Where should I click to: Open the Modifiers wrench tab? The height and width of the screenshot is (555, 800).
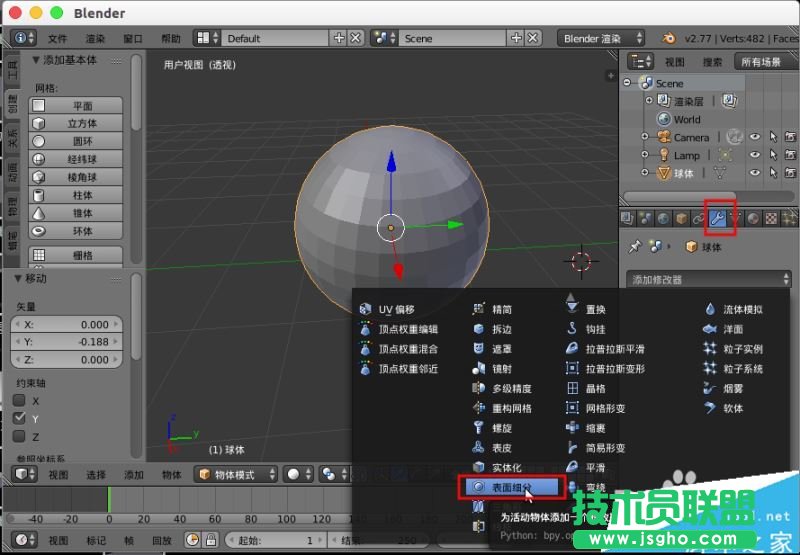pyautogui.click(x=717, y=219)
